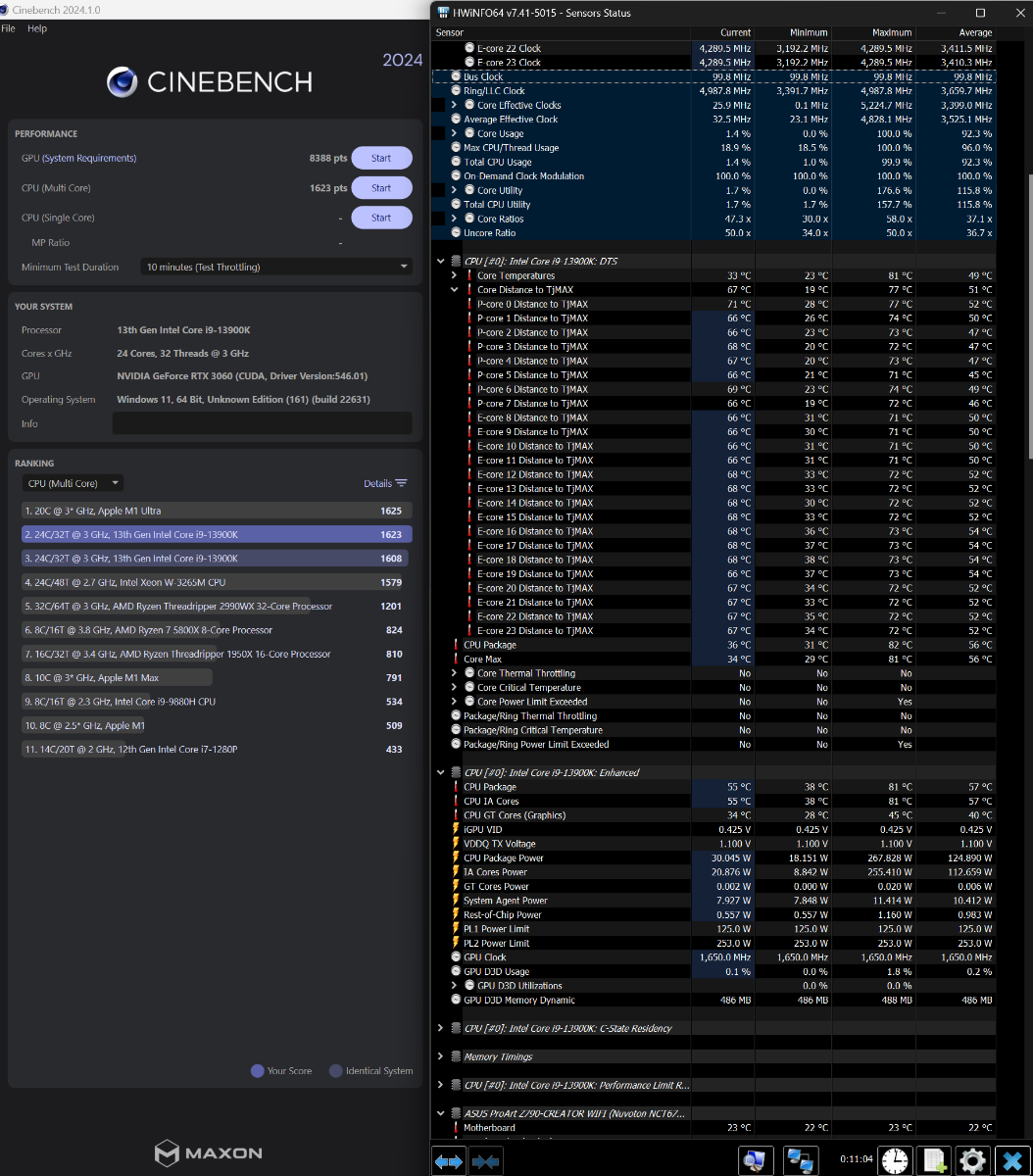Select Package/Ring Power Limit Exceeded row
Viewport: 1033px width, 1176px height.
(x=714, y=744)
